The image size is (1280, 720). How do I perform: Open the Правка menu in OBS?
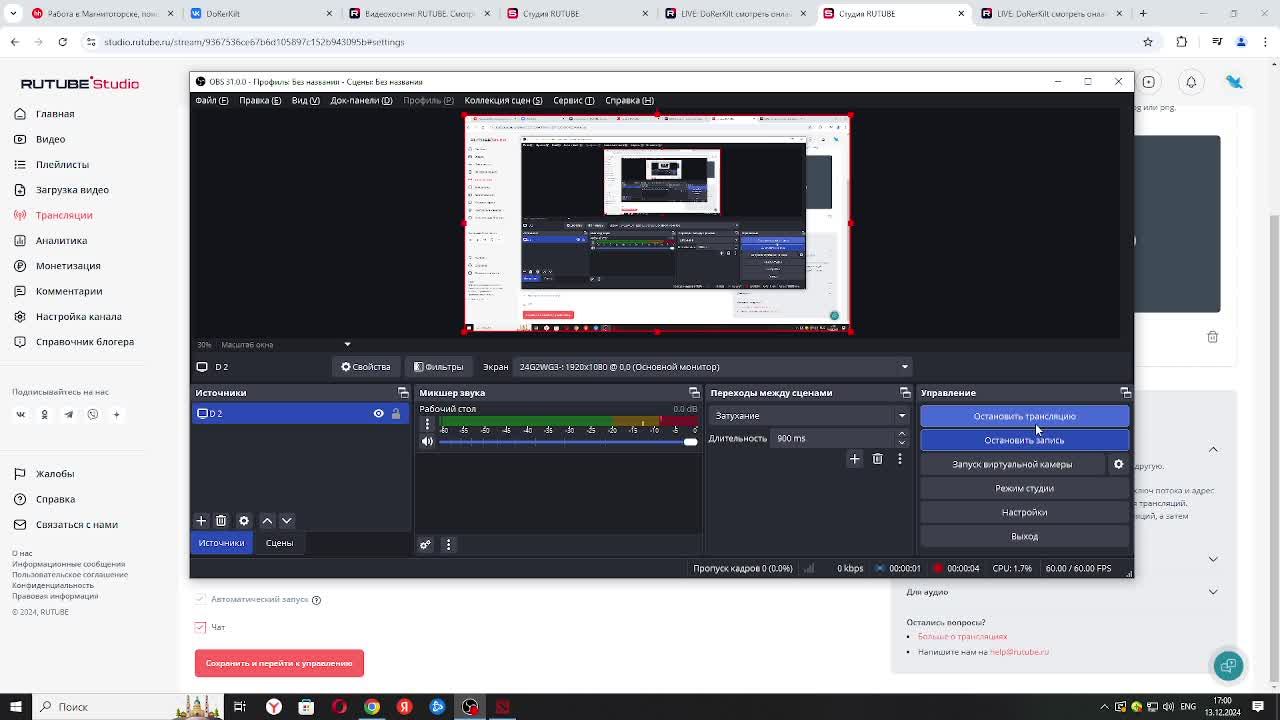click(x=260, y=100)
